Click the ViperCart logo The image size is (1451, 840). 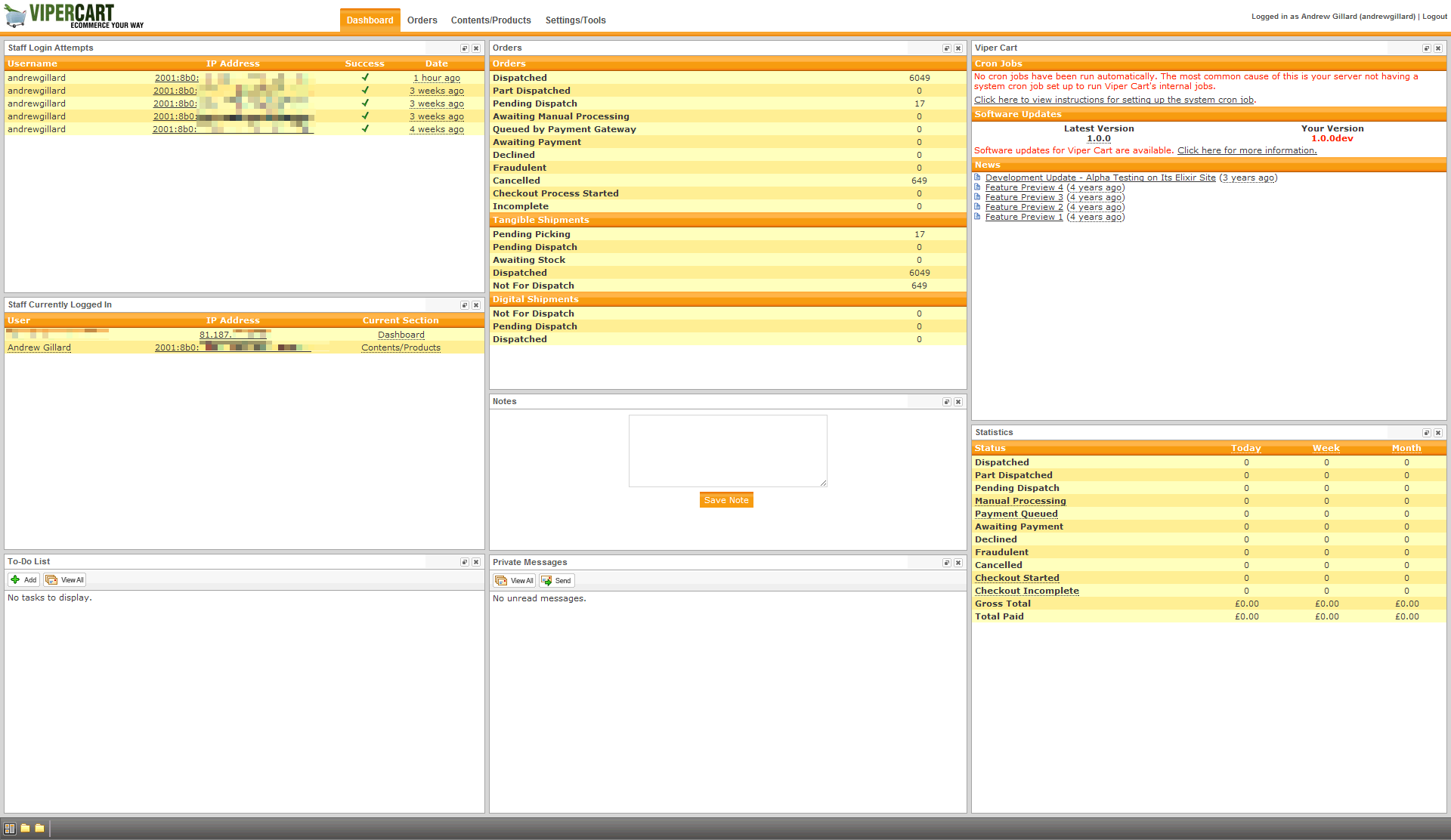[x=73, y=15]
